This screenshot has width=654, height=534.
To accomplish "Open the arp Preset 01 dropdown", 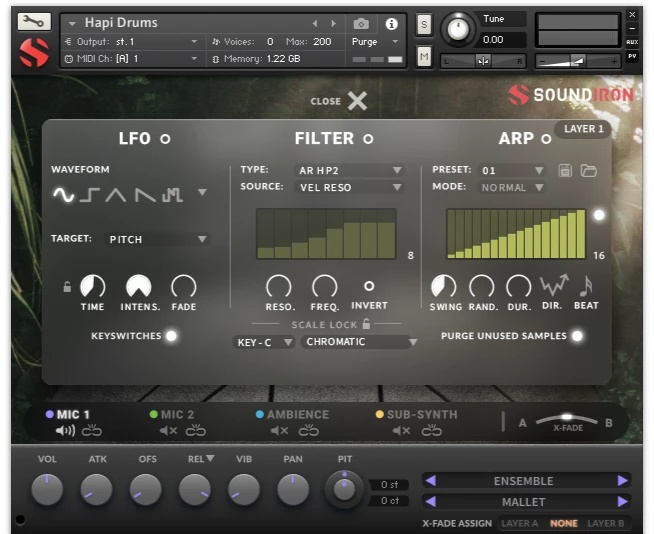I will 512,170.
